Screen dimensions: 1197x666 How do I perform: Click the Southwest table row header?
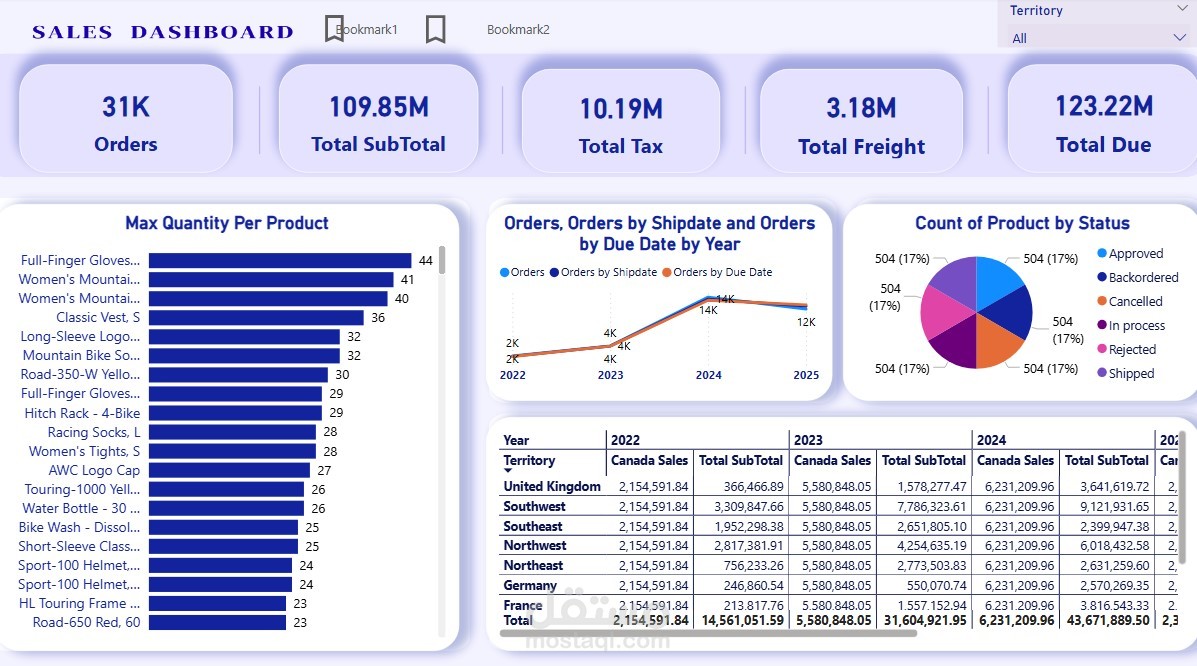pos(534,506)
